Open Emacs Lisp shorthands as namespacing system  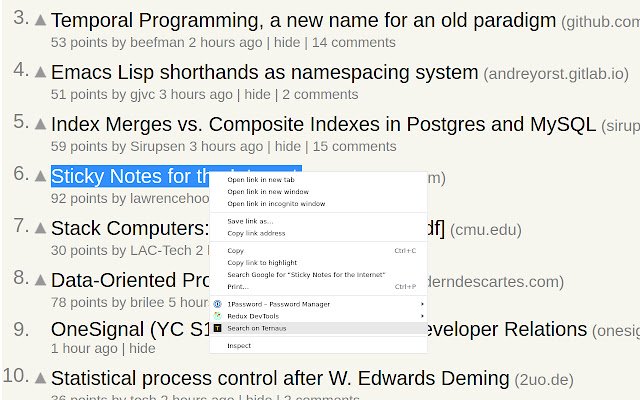(x=264, y=72)
